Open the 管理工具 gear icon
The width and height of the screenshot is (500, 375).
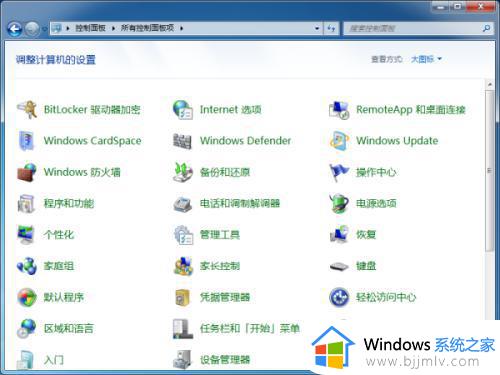(x=183, y=235)
